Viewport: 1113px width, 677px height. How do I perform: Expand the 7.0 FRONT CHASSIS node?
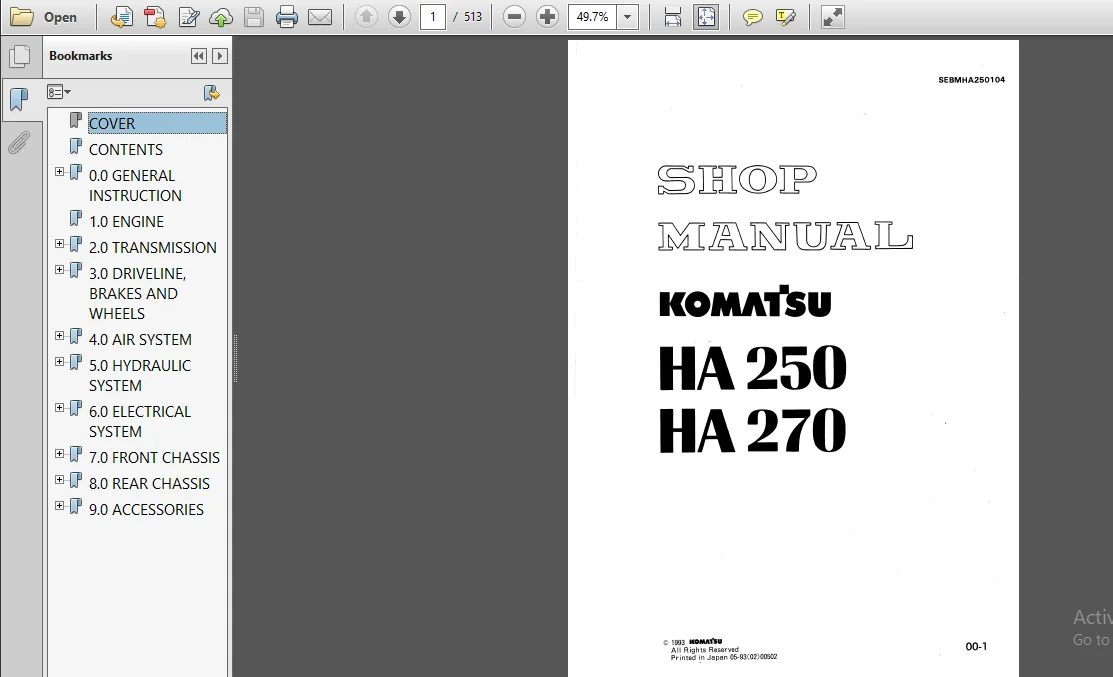[60, 453]
